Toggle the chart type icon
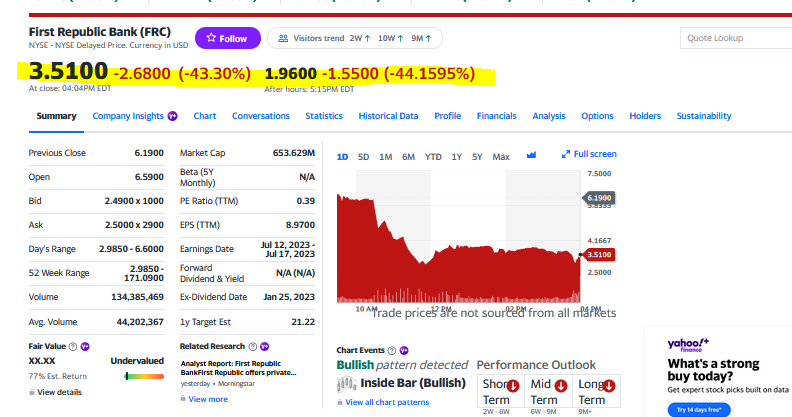This screenshot has height=417, width=792. pos(531,155)
